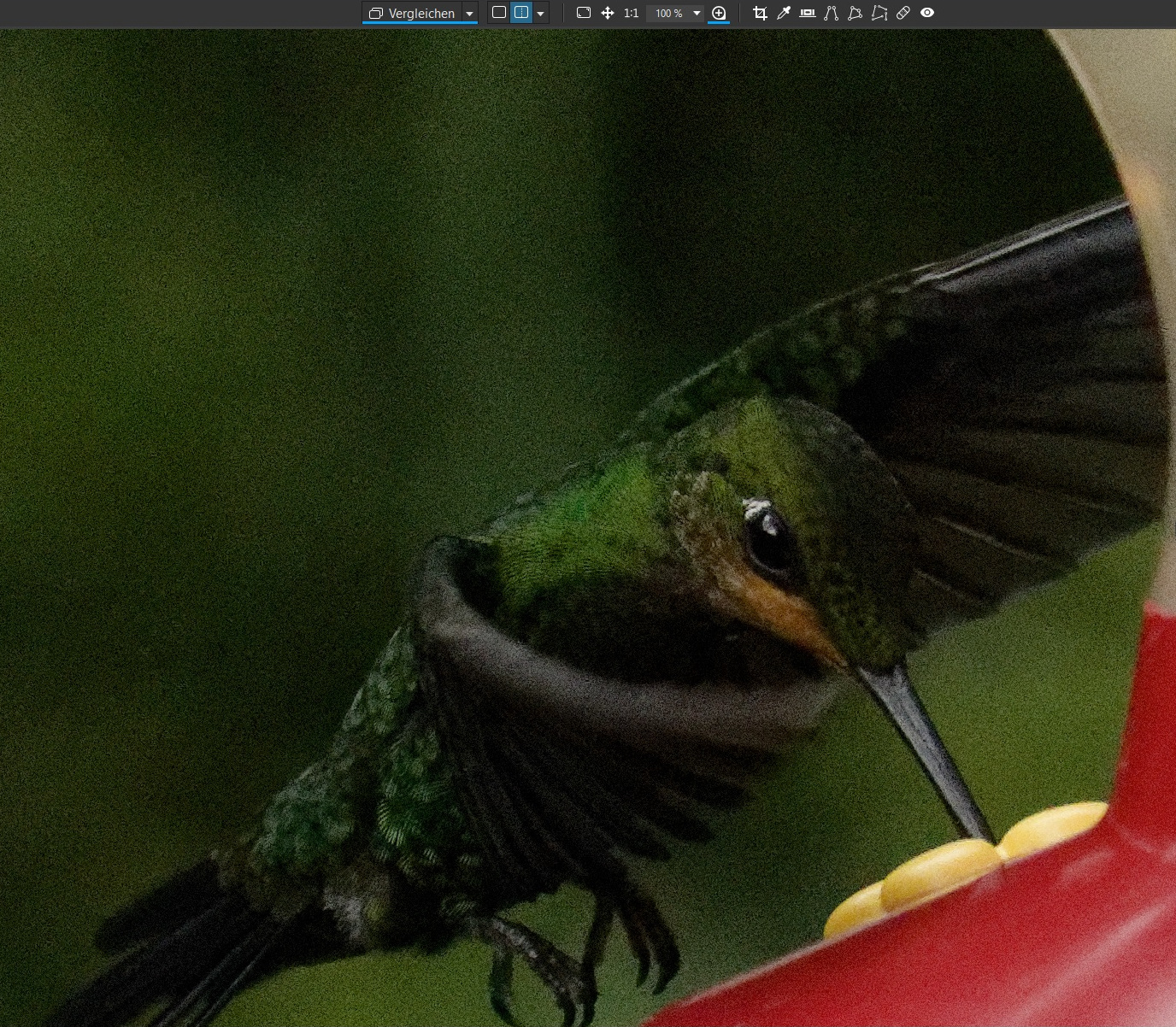Image resolution: width=1176 pixels, height=1027 pixels.
Task: Open the view mode options dropdown
Action: point(540,14)
